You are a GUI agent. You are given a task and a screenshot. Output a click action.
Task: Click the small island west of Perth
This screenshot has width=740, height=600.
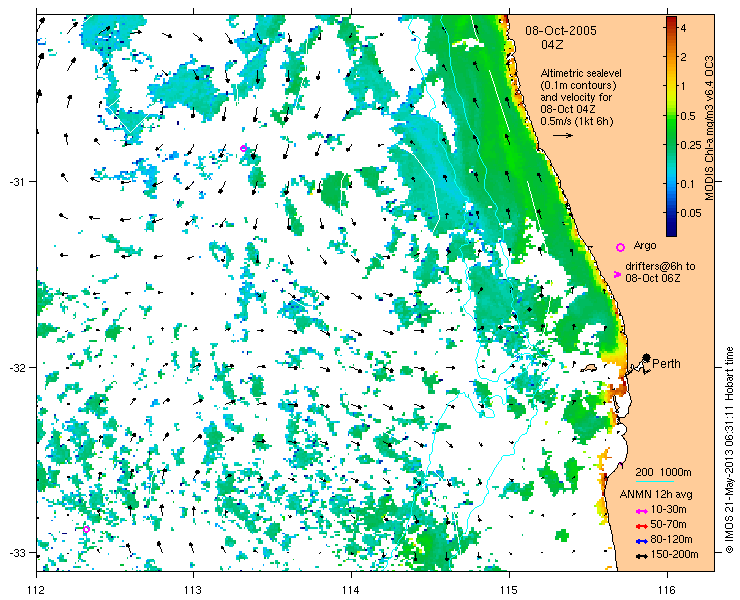(588, 367)
